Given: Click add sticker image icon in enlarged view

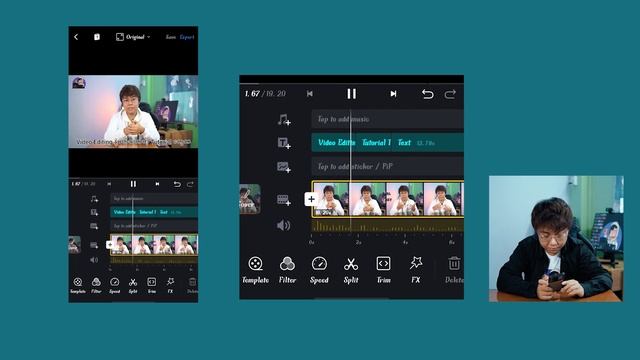Looking at the screenshot, I should (284, 167).
